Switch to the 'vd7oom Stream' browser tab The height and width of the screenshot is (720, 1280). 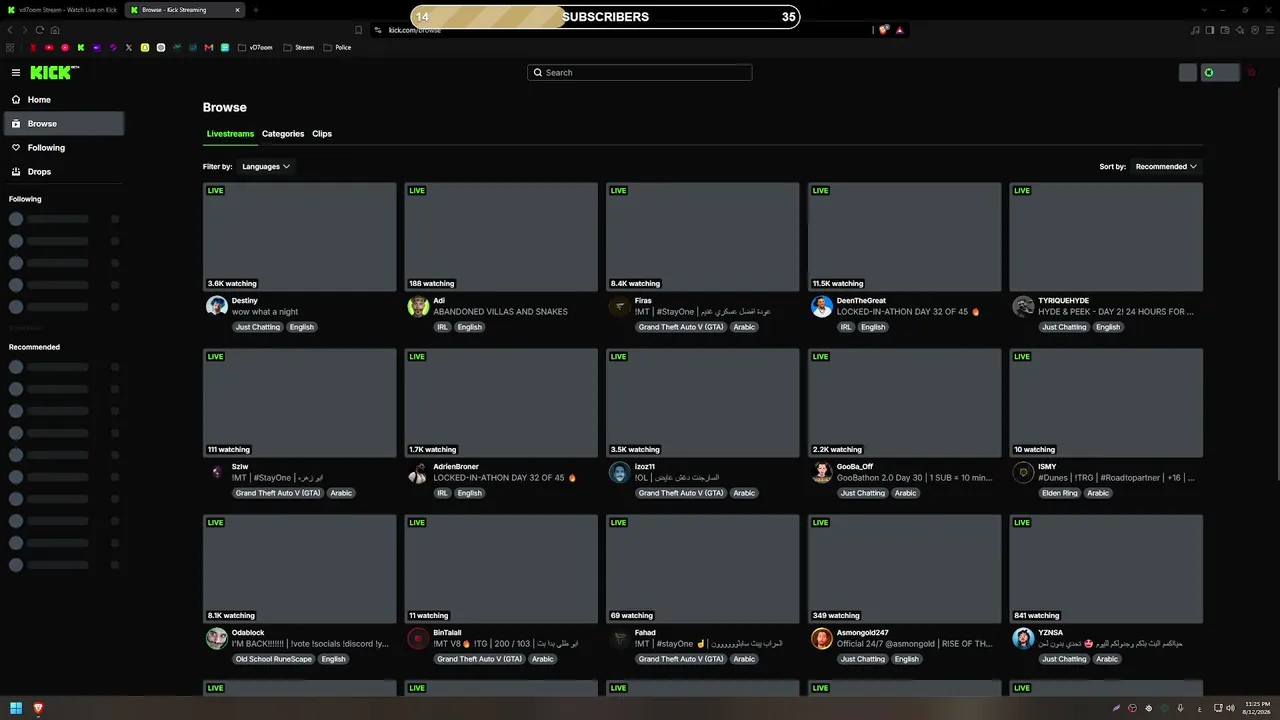(x=62, y=10)
